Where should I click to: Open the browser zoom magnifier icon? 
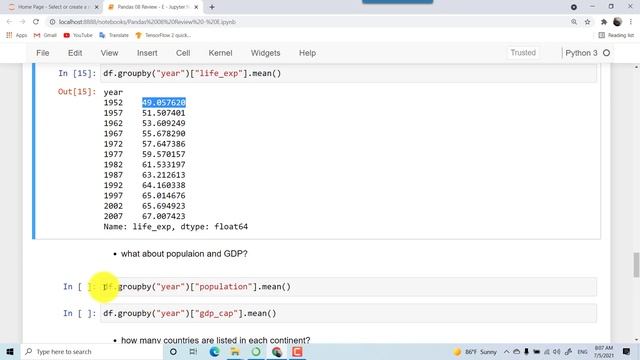[x=574, y=22]
